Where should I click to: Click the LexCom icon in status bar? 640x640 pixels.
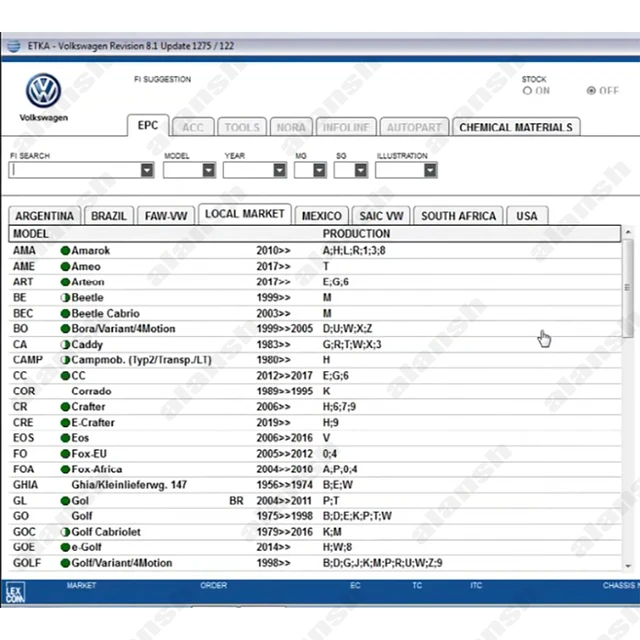pos(15,592)
